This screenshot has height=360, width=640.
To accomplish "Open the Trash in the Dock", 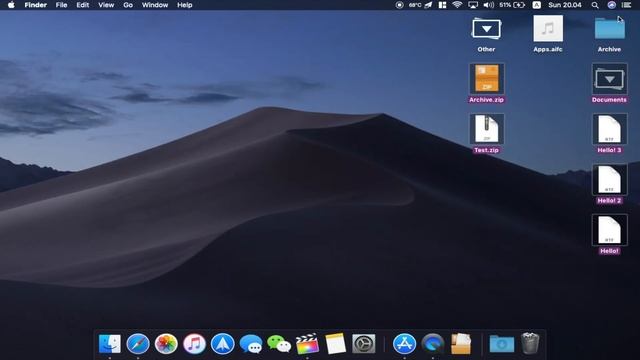I will point(530,343).
